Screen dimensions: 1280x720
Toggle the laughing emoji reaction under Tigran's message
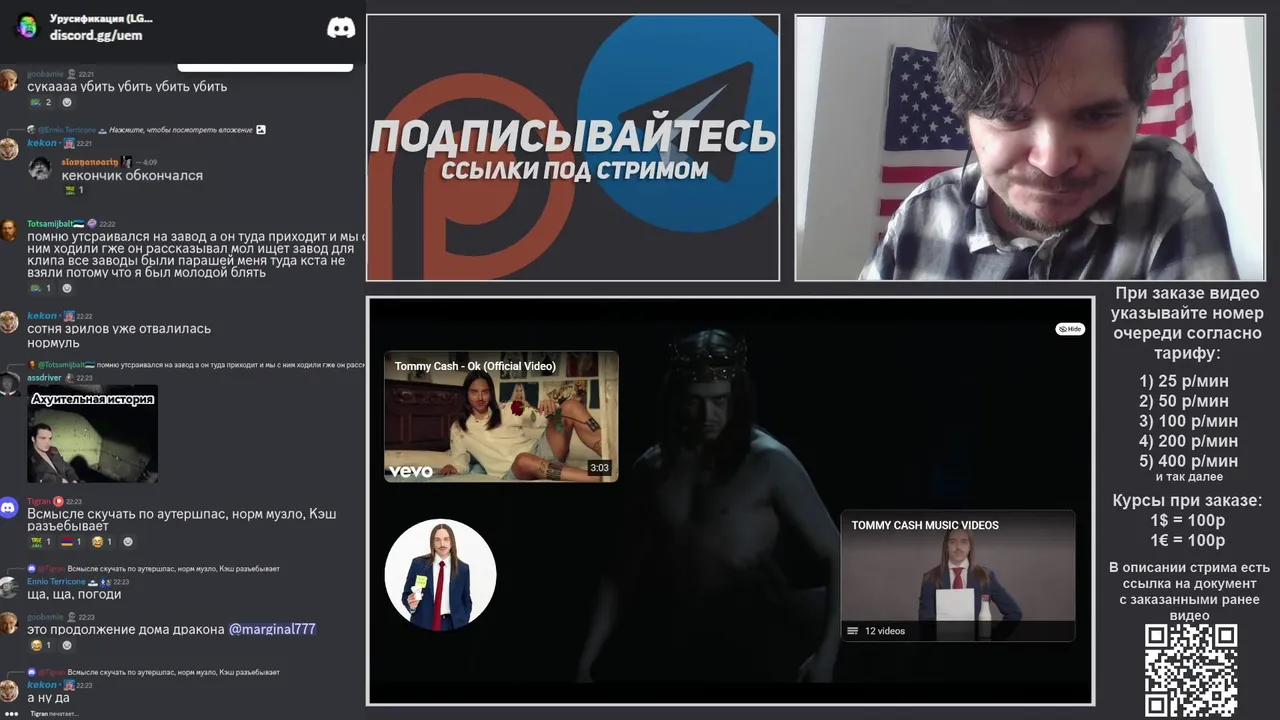(x=103, y=542)
